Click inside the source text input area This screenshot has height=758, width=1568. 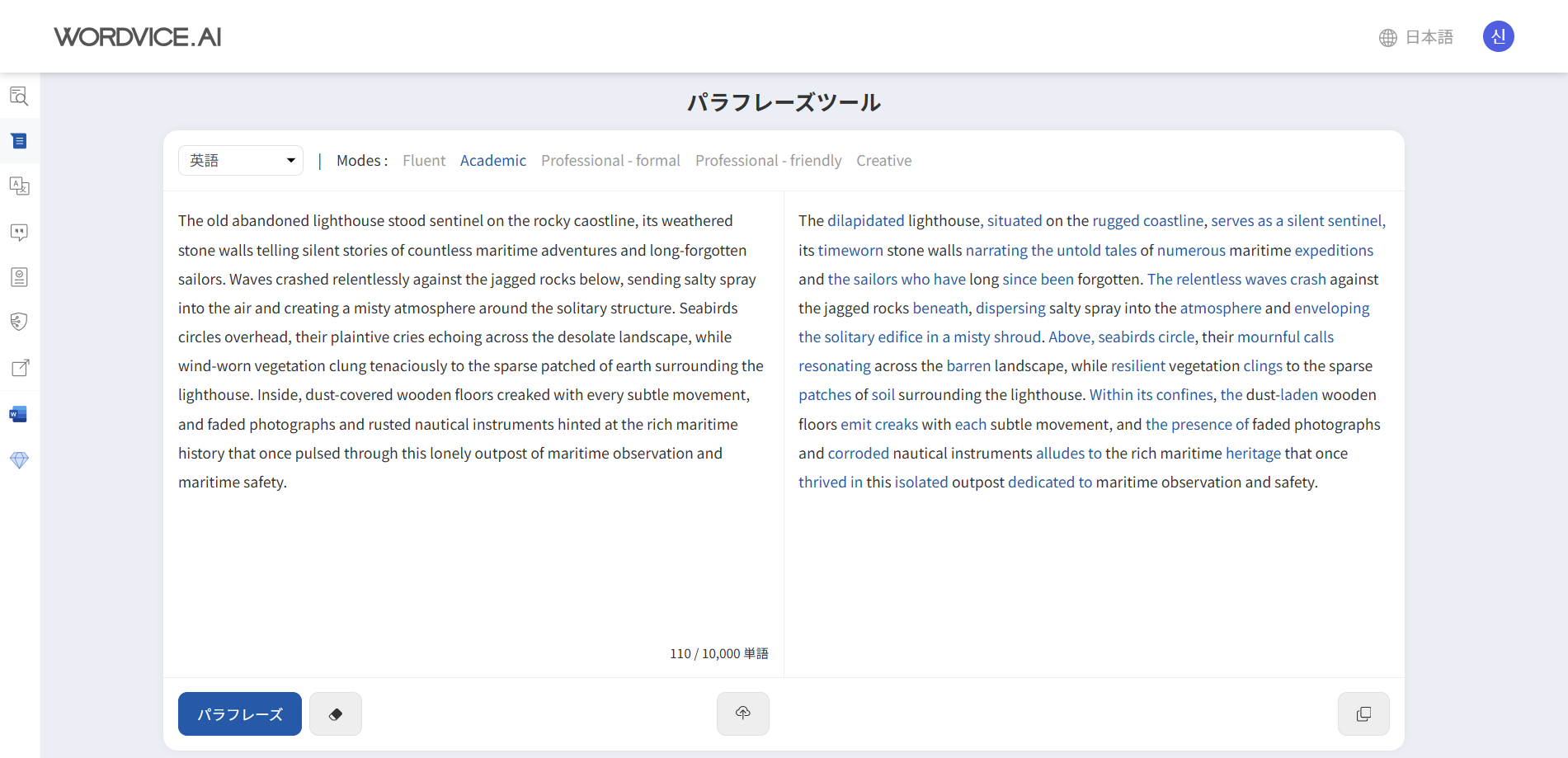(470, 371)
